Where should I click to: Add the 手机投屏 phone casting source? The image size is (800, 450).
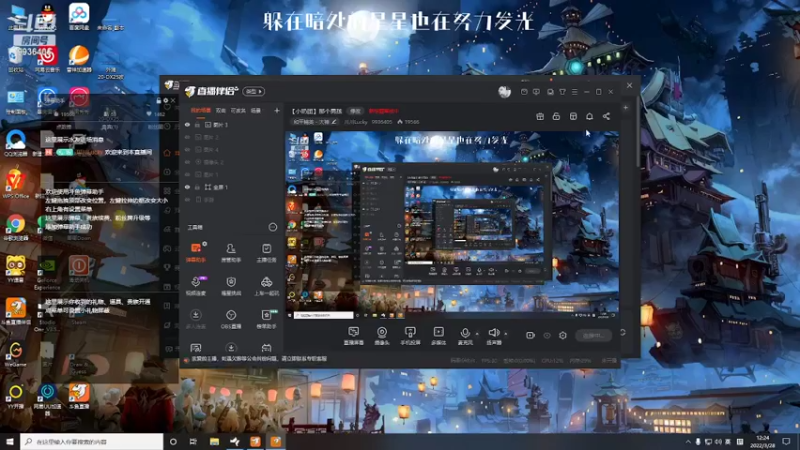410,336
